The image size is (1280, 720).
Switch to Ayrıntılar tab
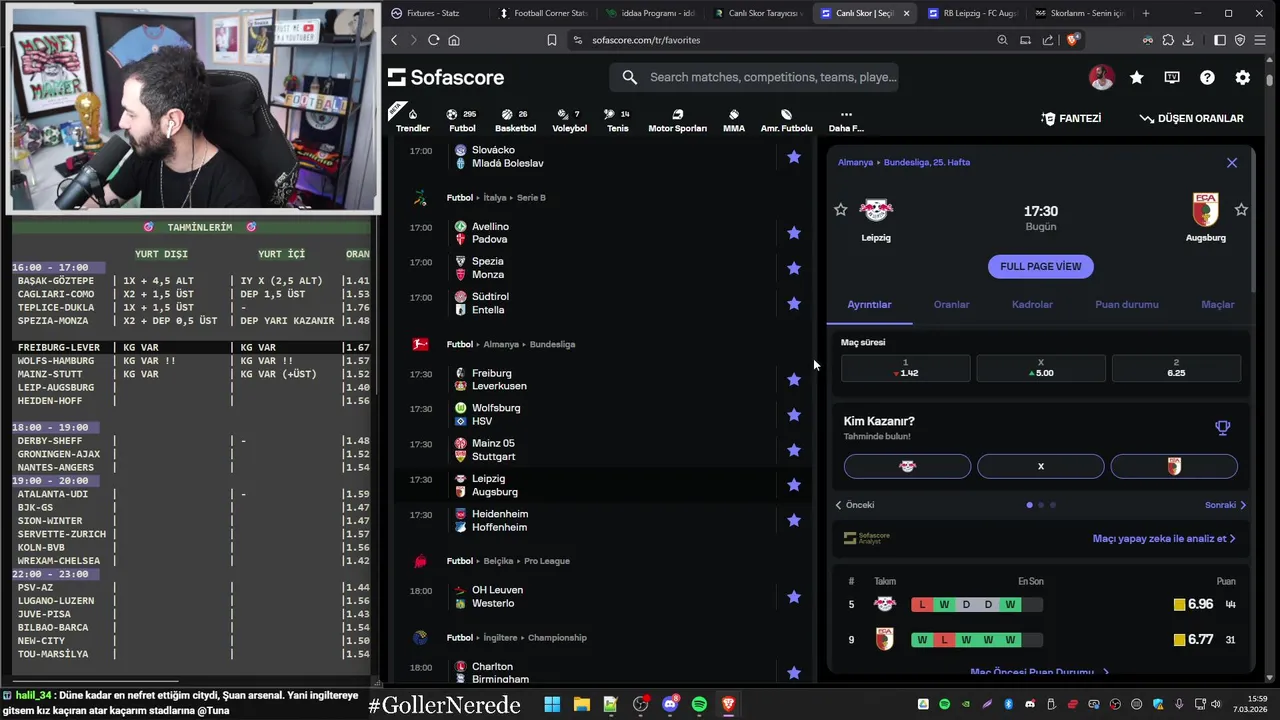pos(869,304)
